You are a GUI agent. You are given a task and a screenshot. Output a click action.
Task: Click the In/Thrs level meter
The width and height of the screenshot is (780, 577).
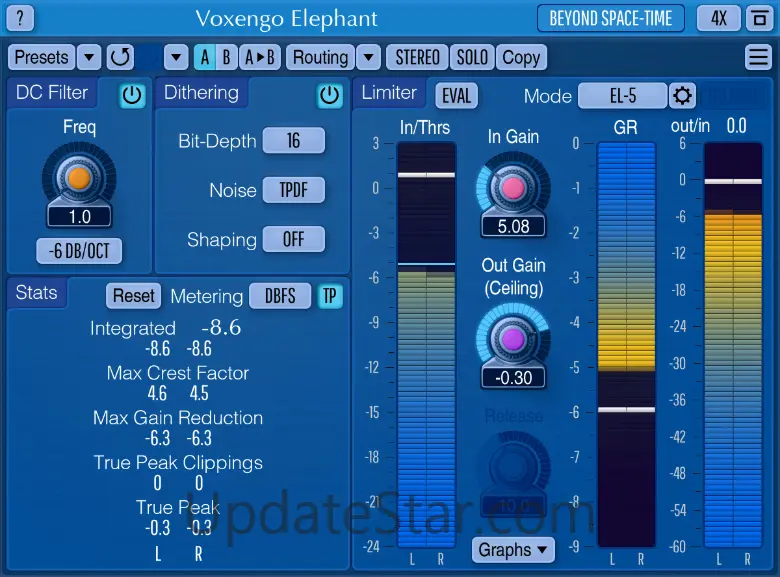[426, 345]
